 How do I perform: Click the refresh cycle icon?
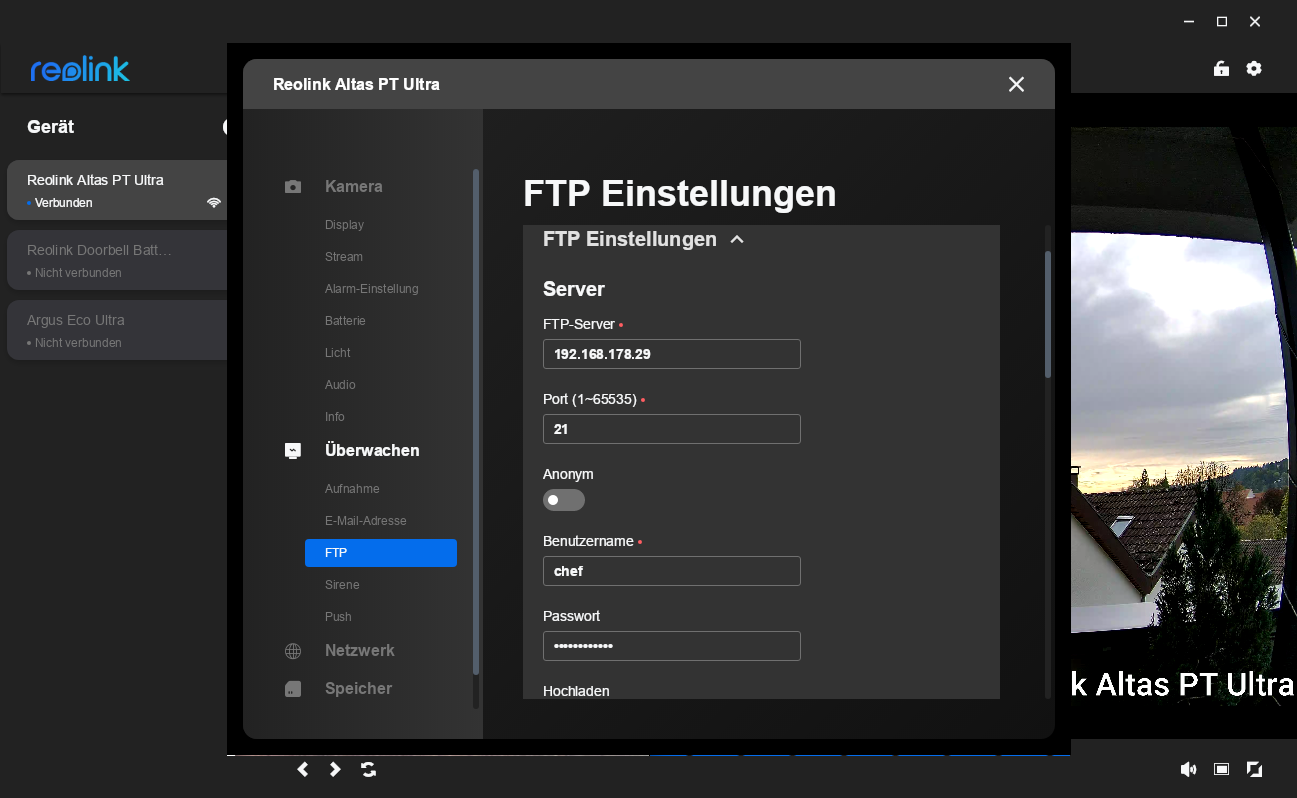(369, 769)
